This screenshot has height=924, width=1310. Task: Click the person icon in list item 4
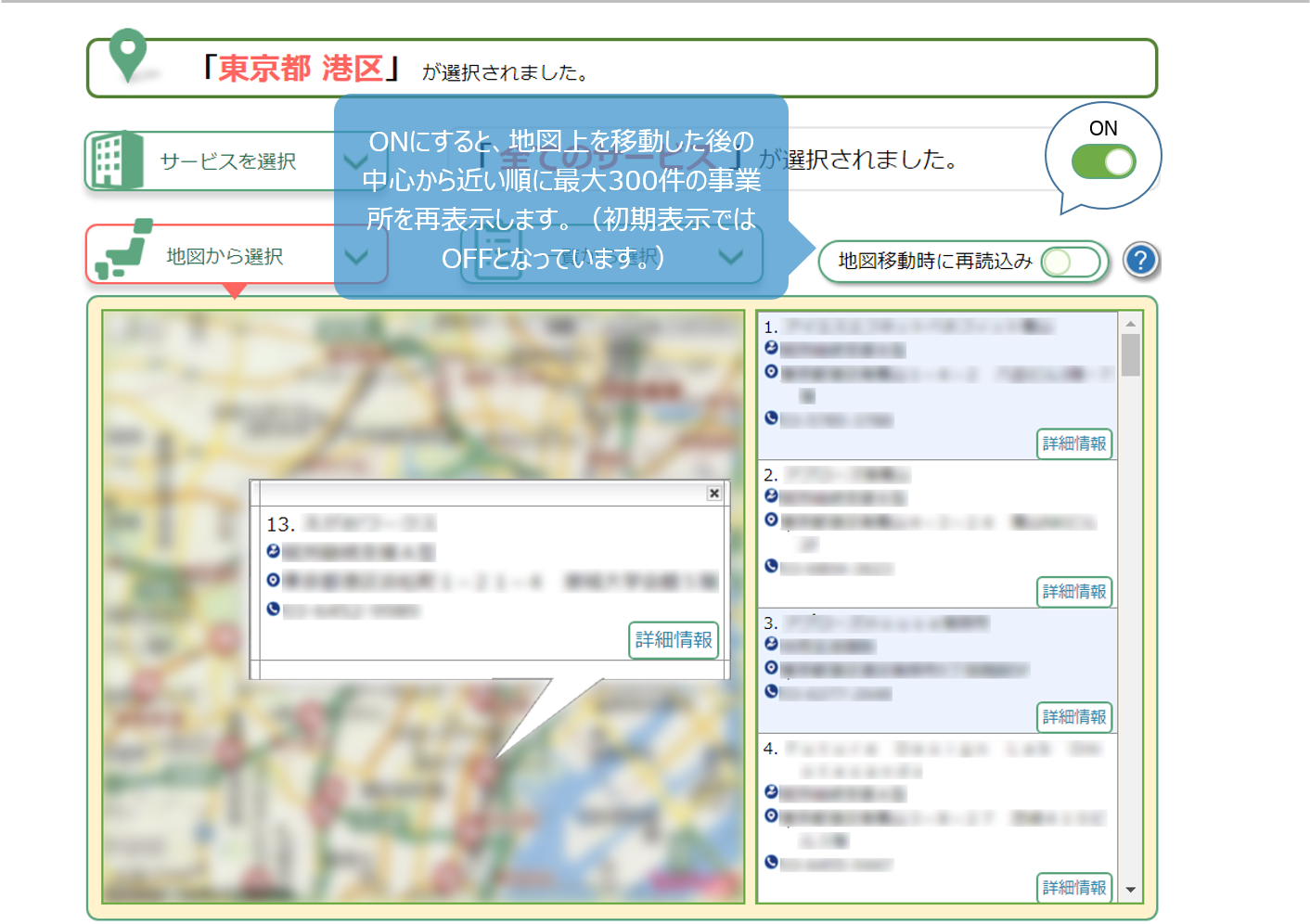pyautogui.click(x=771, y=792)
